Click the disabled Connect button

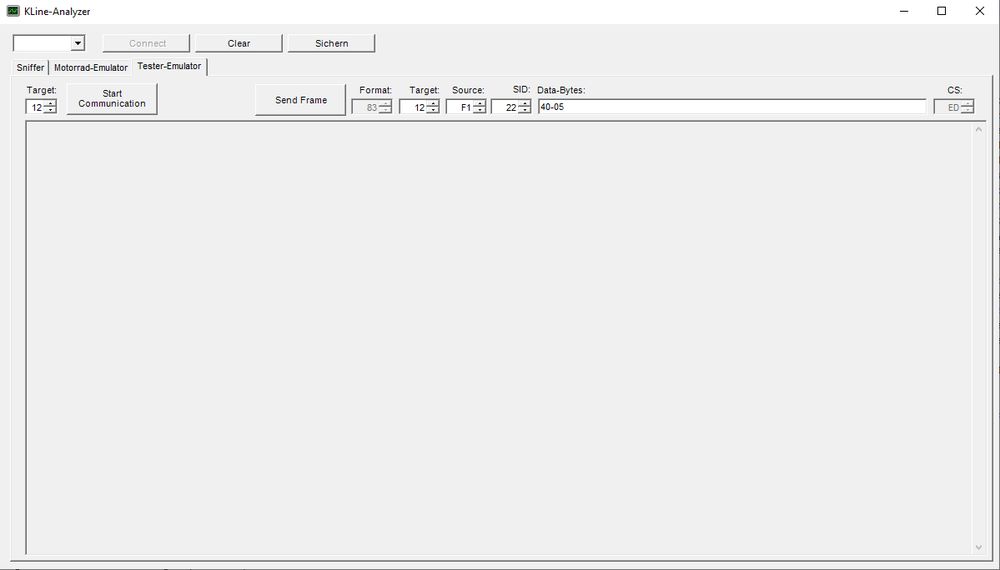[x=147, y=43]
